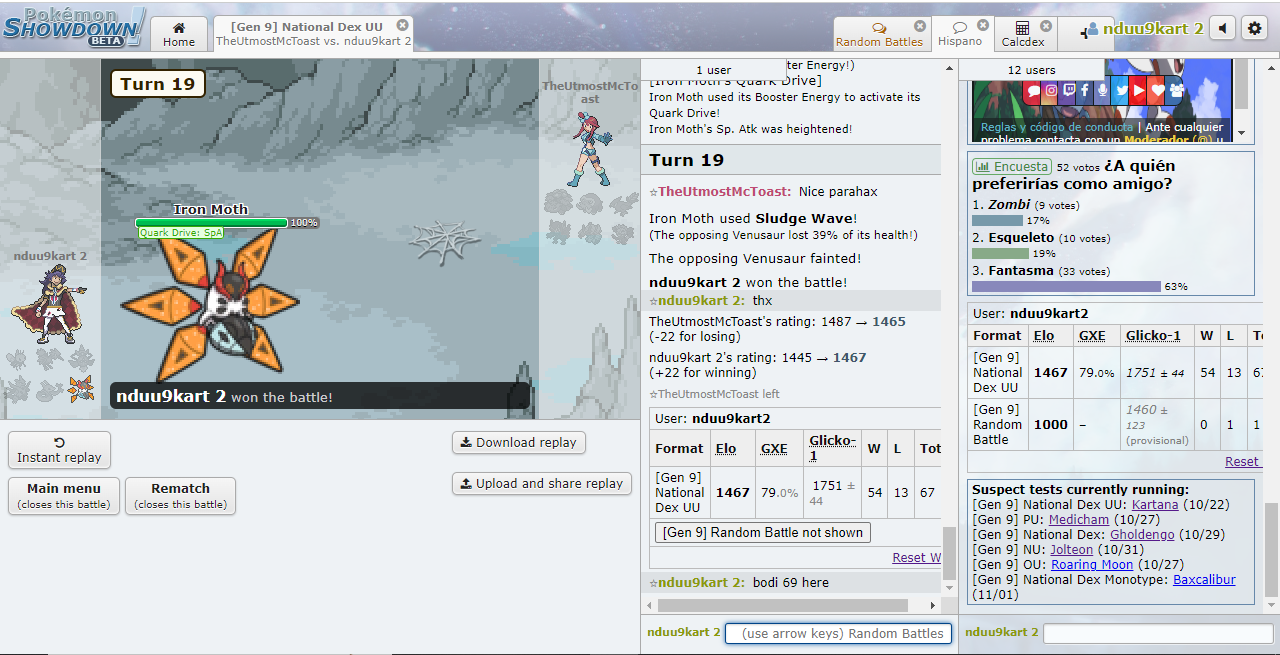Click Iron Moth's green HP bar
This screenshot has width=1280, height=655.
click(x=211, y=223)
